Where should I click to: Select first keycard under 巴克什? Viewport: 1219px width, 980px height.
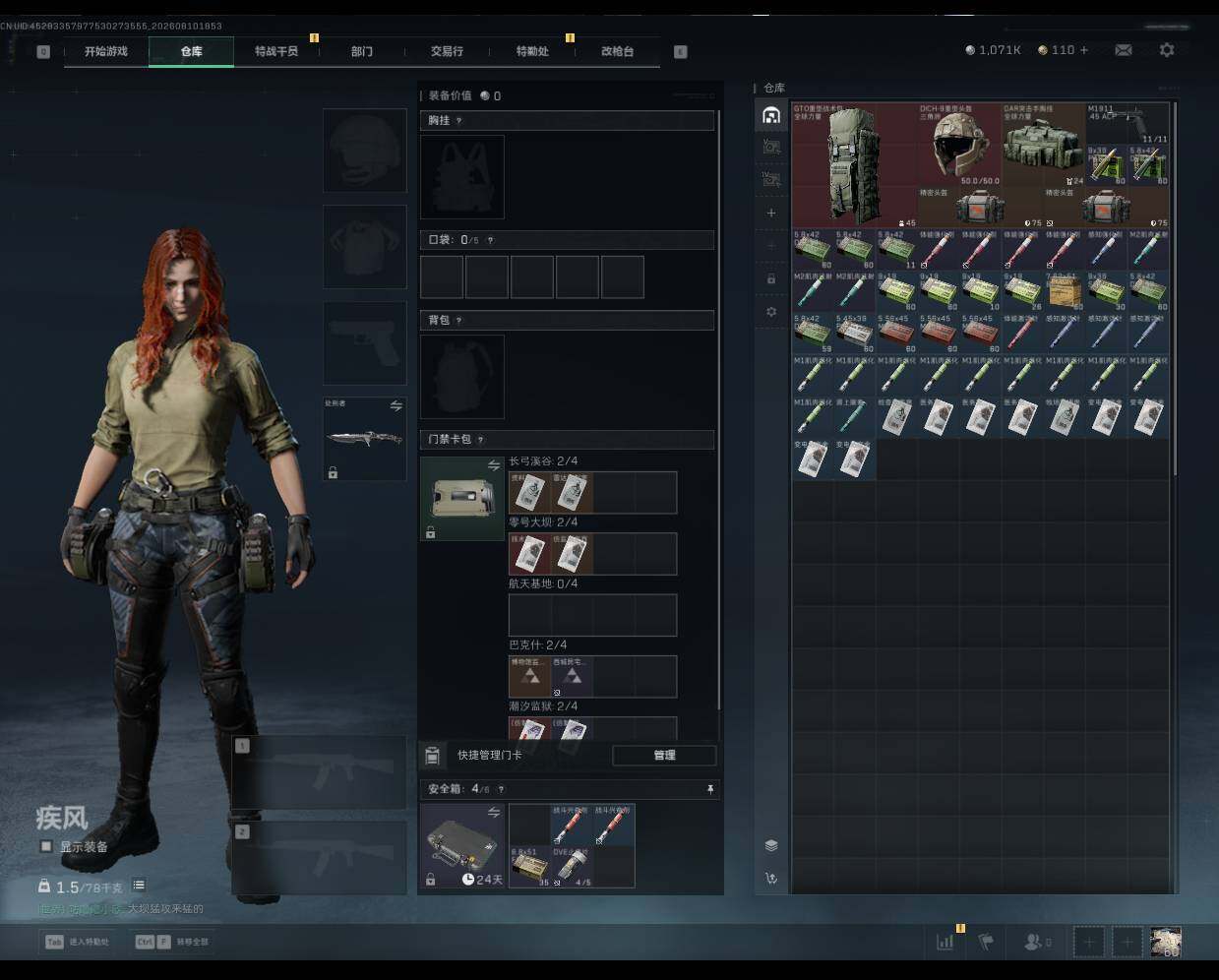click(529, 677)
